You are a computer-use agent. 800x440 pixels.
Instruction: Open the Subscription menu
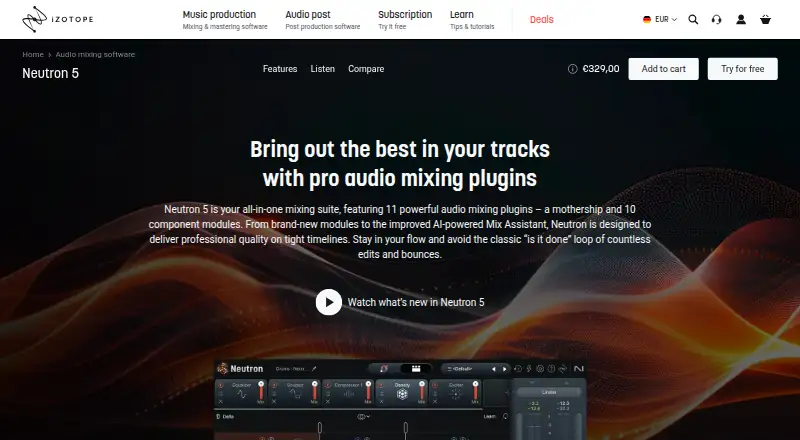pos(405,19)
